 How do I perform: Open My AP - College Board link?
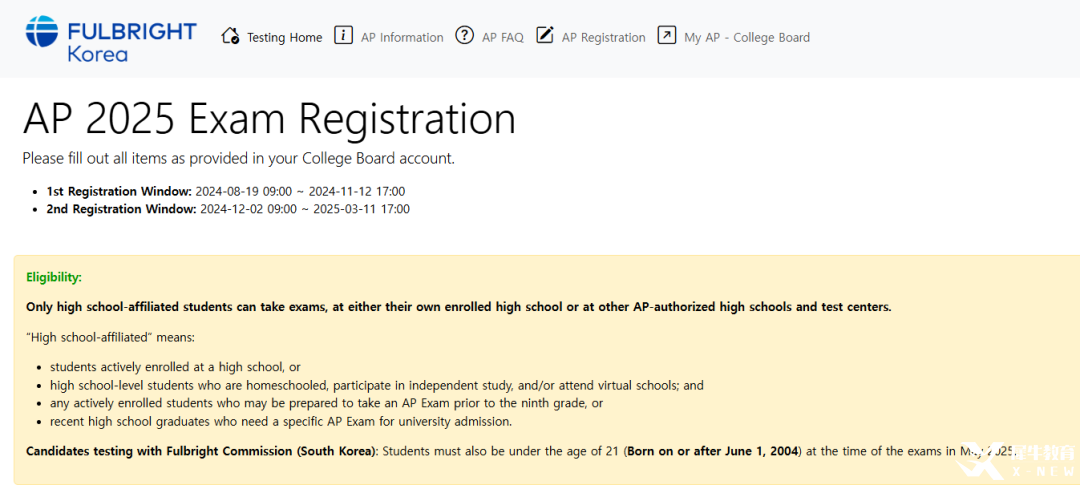[x=747, y=37]
